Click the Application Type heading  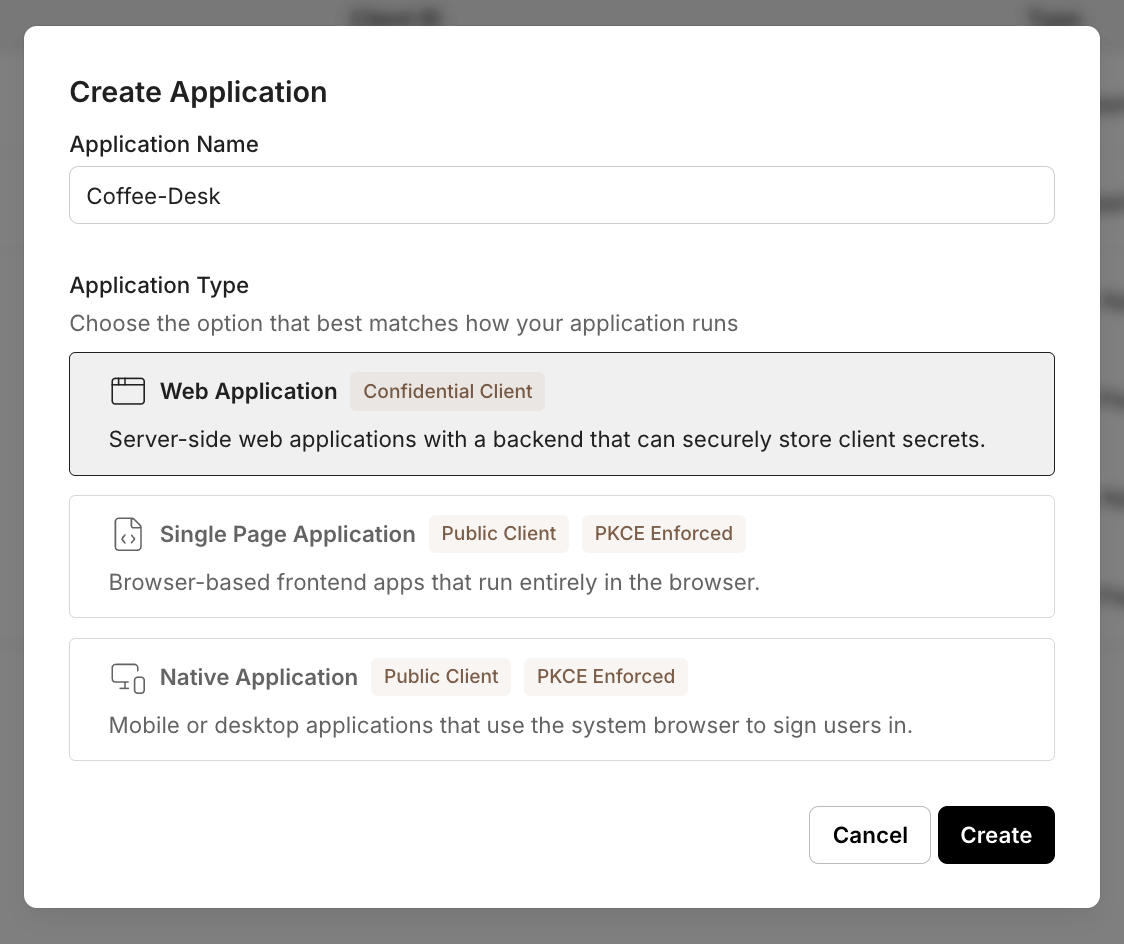tap(159, 286)
